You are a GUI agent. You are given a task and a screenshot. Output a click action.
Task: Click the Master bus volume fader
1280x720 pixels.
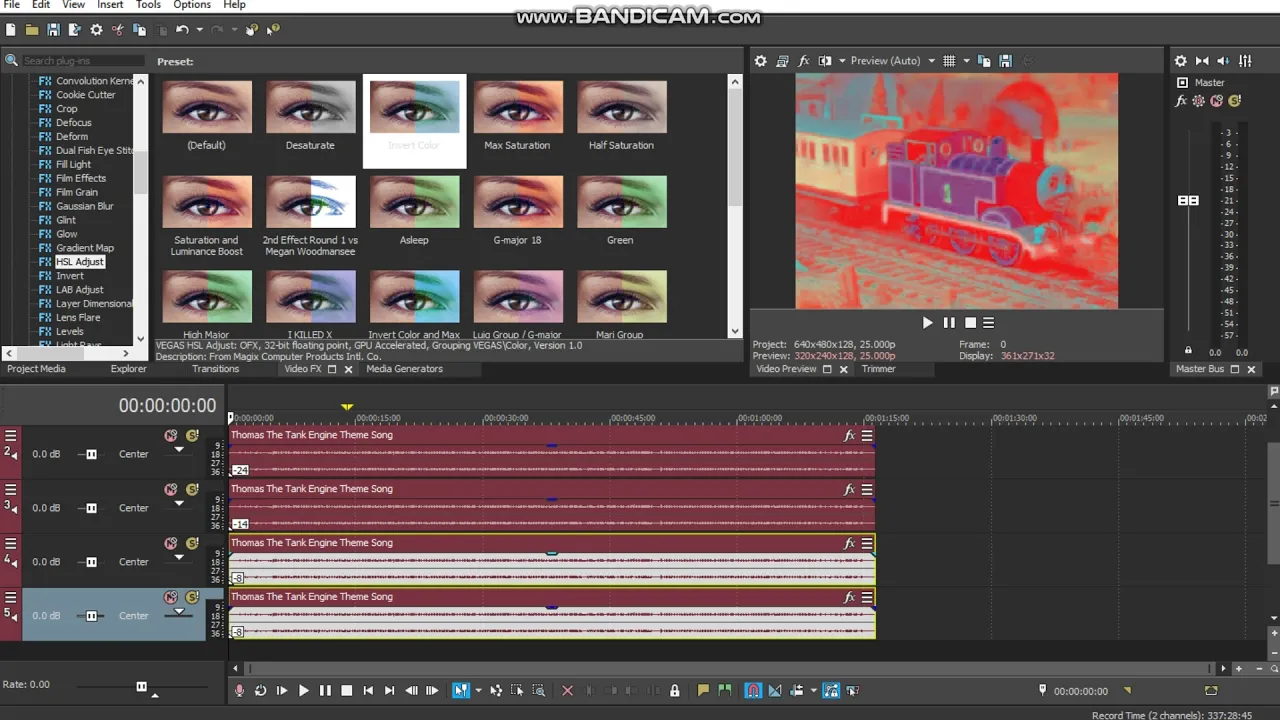tap(1188, 200)
